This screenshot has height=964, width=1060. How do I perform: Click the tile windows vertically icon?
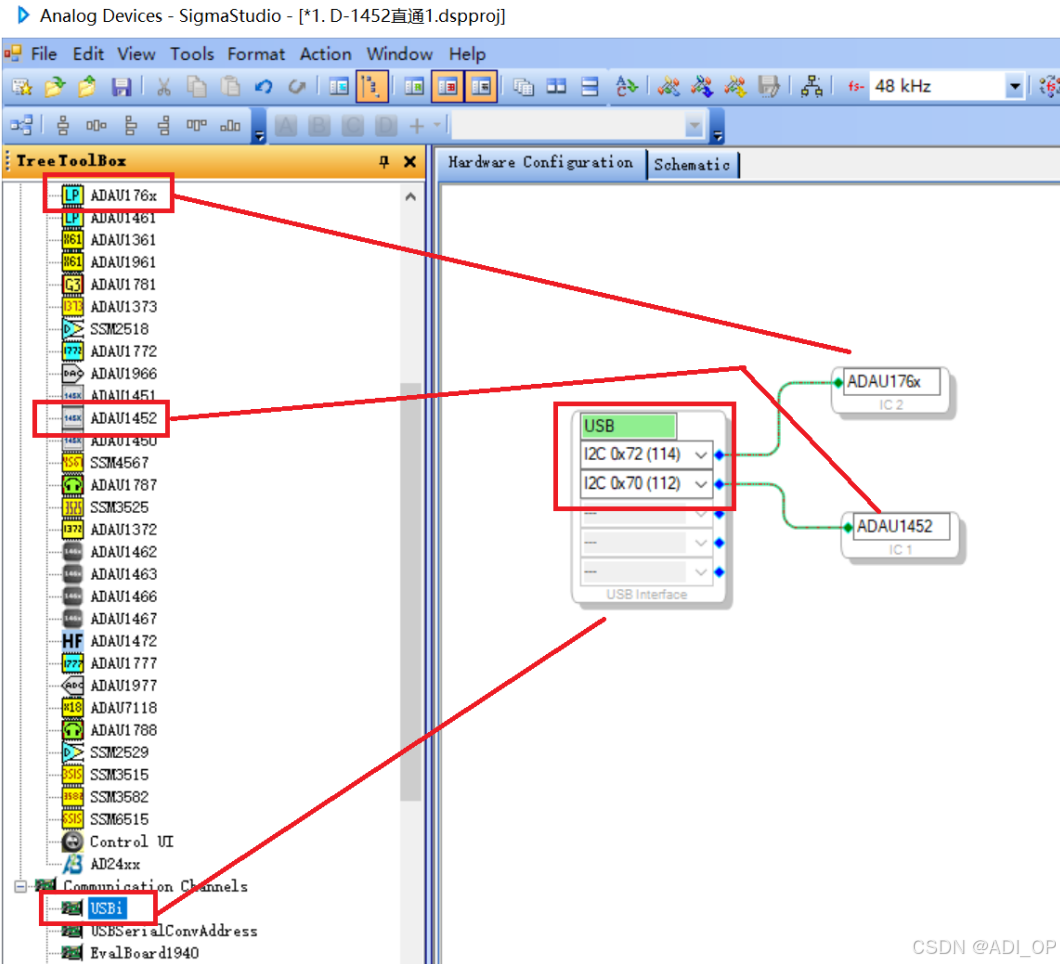pyautogui.click(x=556, y=87)
